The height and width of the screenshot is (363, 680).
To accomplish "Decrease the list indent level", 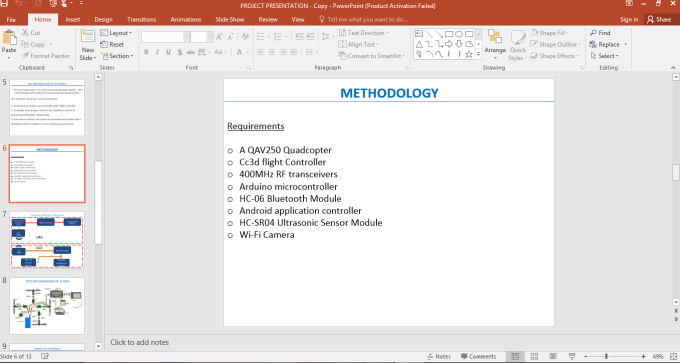I will pyautogui.click(x=299, y=36).
